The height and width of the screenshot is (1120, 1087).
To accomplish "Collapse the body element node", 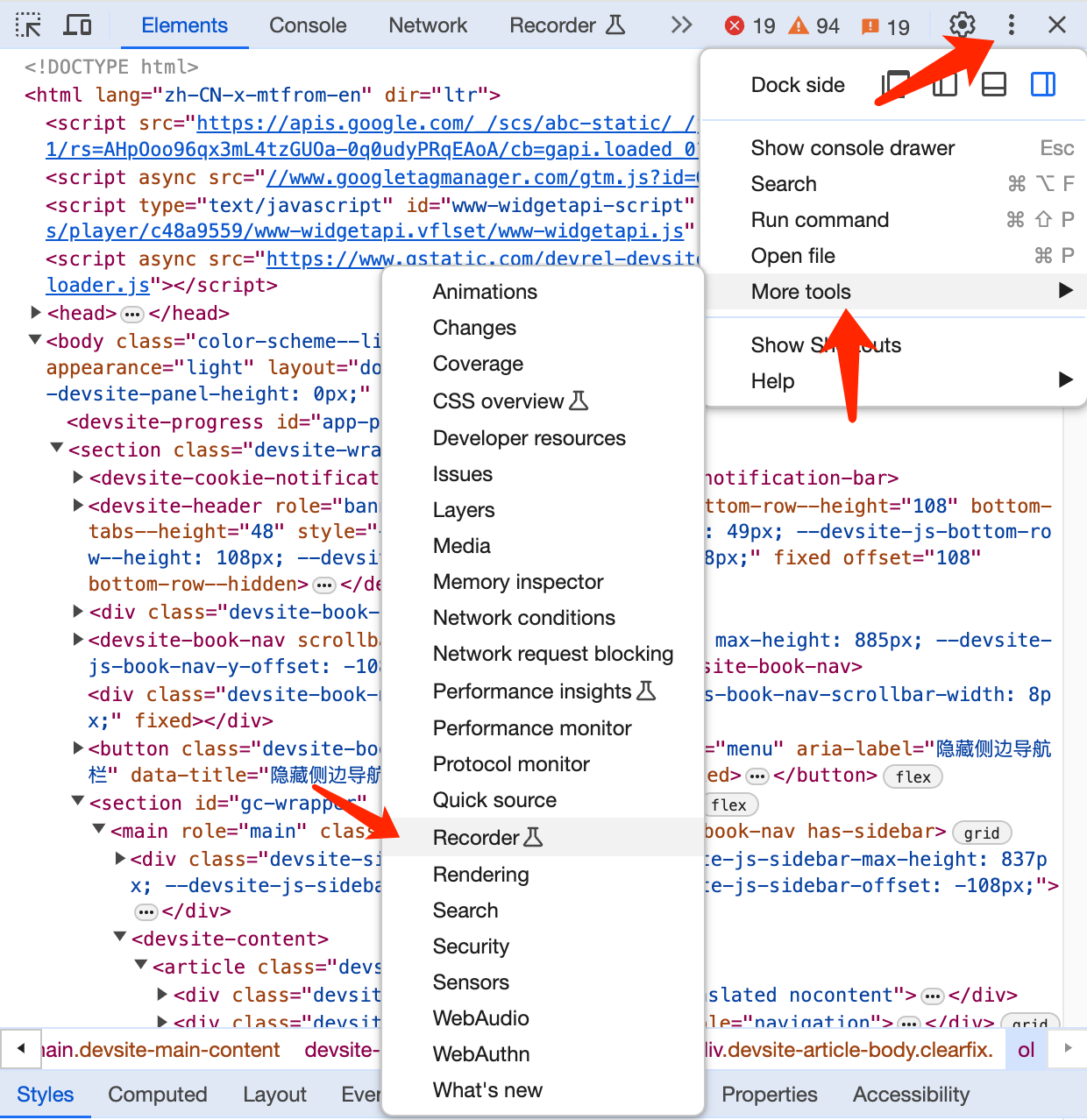I will [36, 340].
